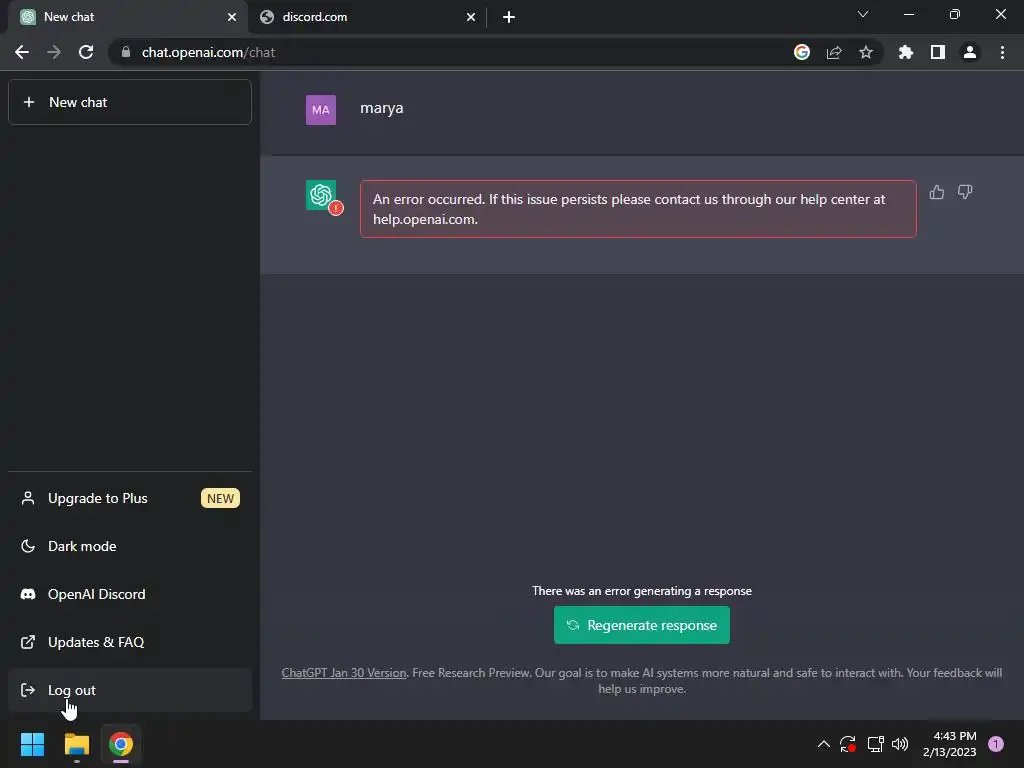Viewport: 1024px width, 768px height.
Task: Click the text There was an error generating a response
Action: click(x=641, y=590)
